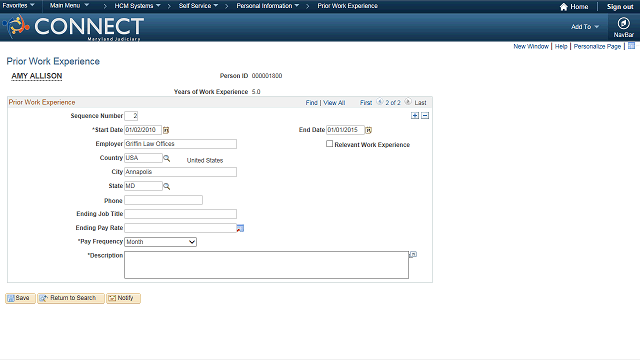Click the Ending Pay Rate currency icon
The image size is (640, 360).
(x=240, y=228)
